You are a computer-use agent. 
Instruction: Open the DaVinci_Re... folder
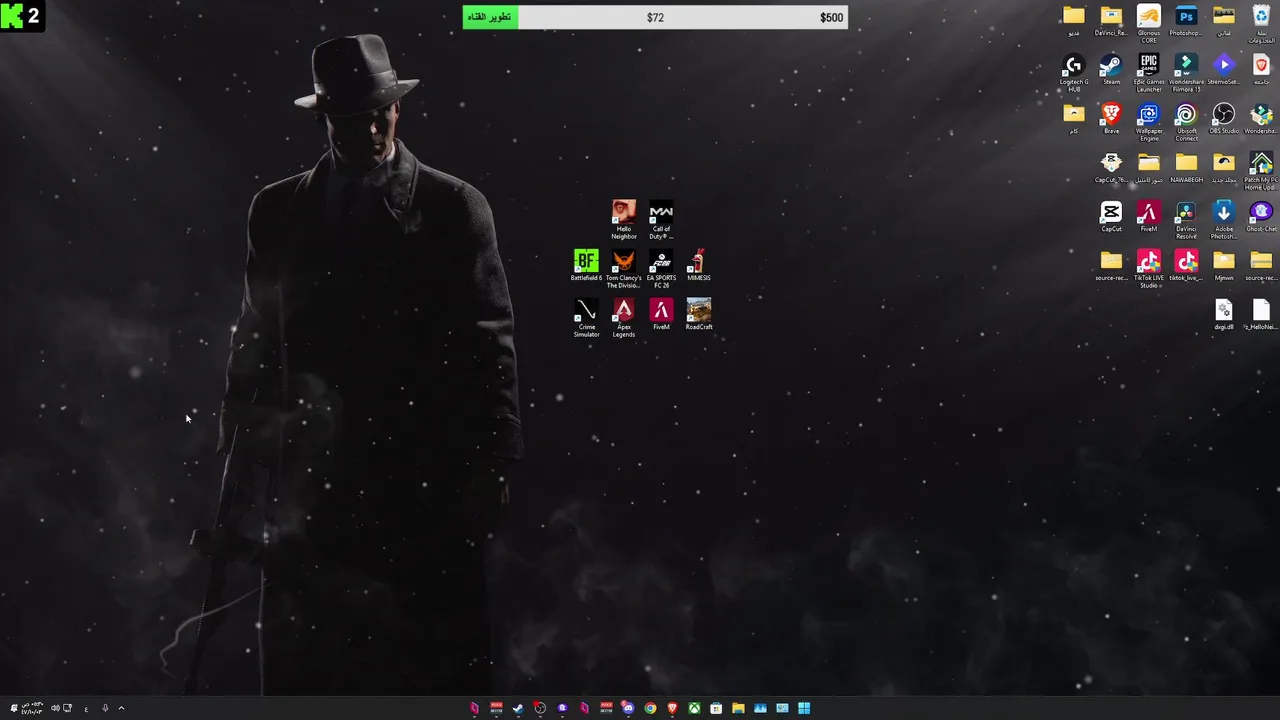point(1111,21)
